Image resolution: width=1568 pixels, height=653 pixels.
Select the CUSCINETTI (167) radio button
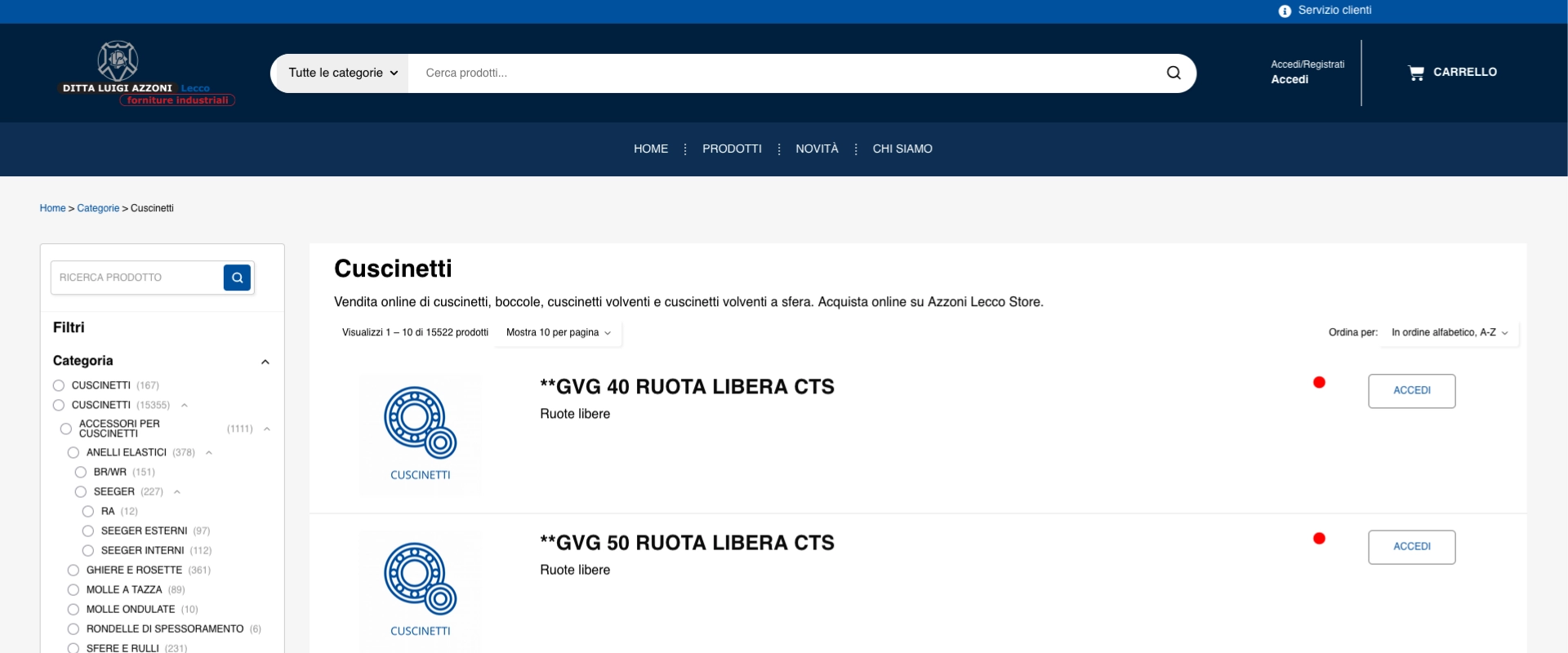point(59,385)
